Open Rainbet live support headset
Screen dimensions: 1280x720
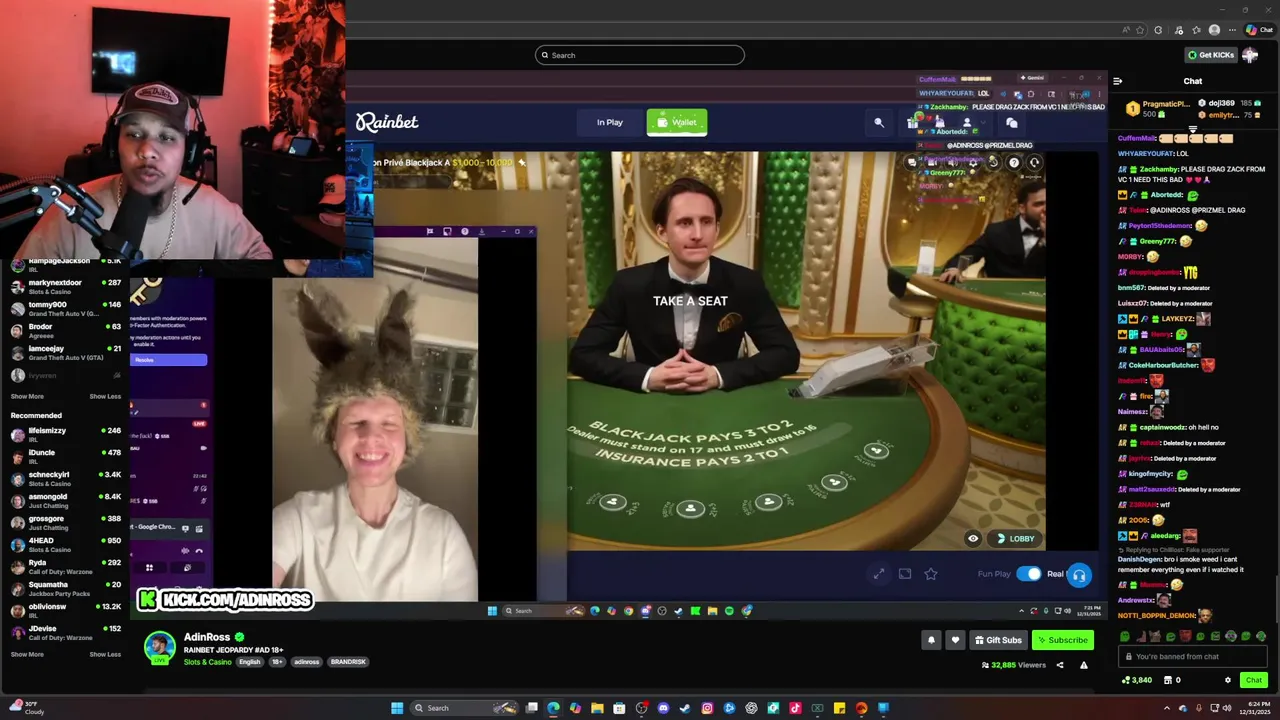click(x=1079, y=575)
